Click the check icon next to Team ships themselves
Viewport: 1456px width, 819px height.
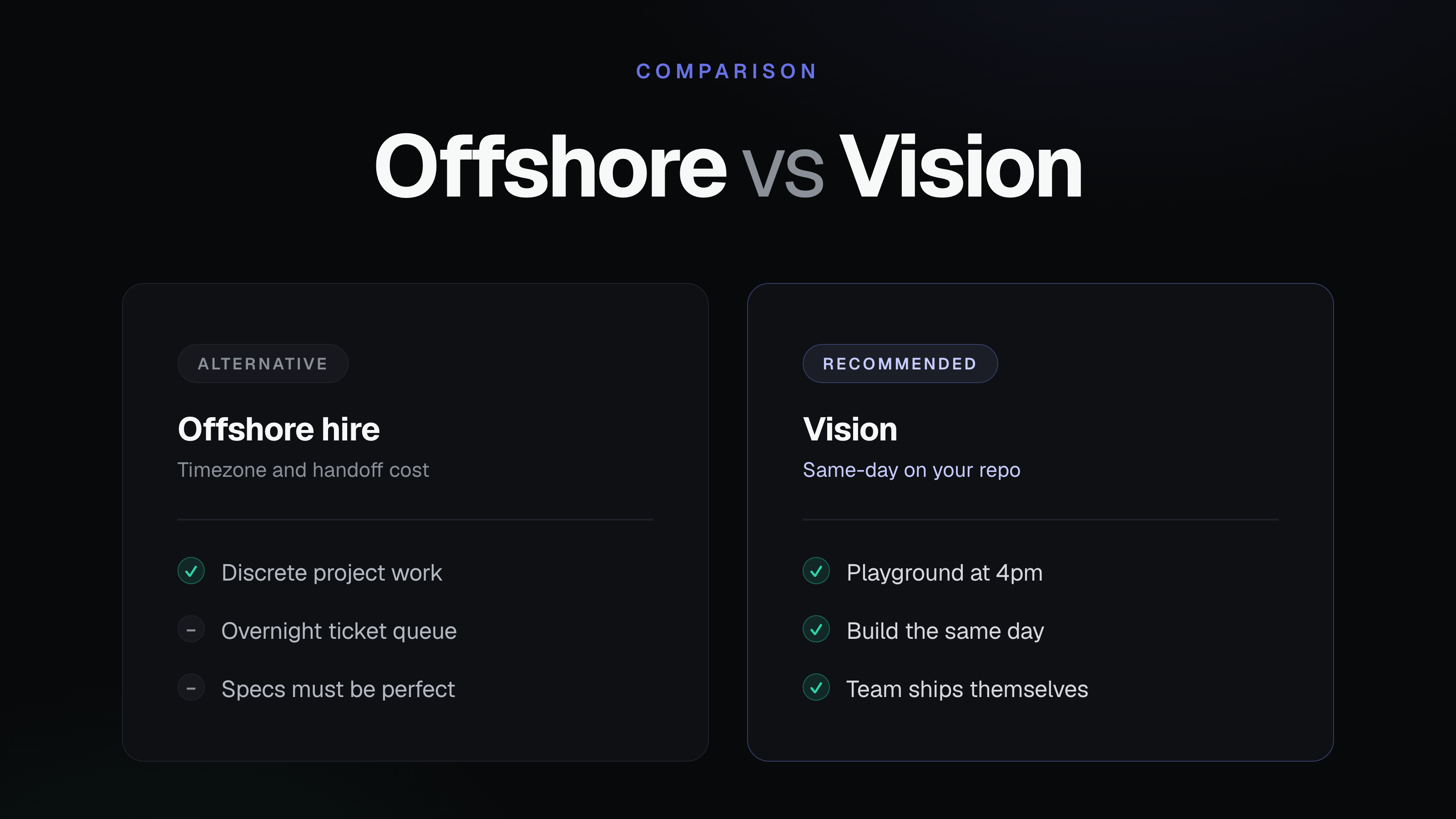pyautogui.click(x=816, y=688)
